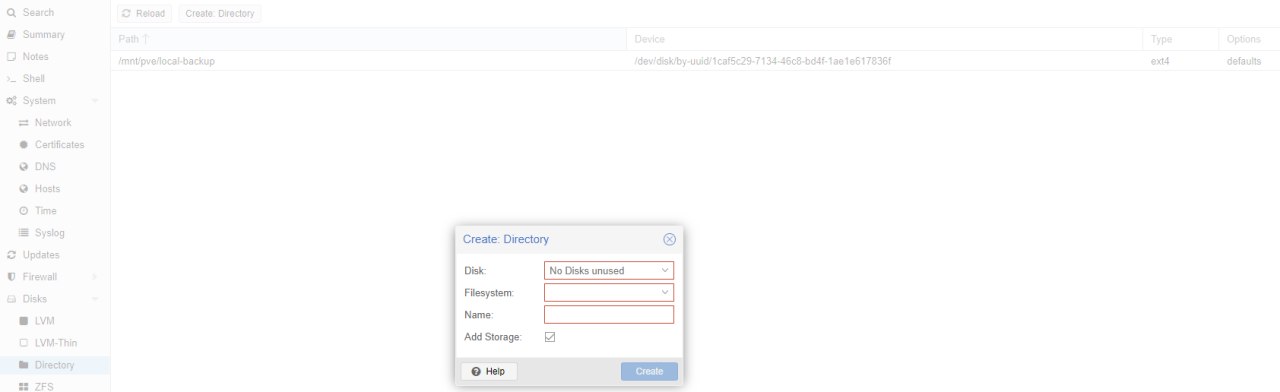The image size is (1280, 392).
Task: Click the Updates refresh icon
Action: point(11,255)
